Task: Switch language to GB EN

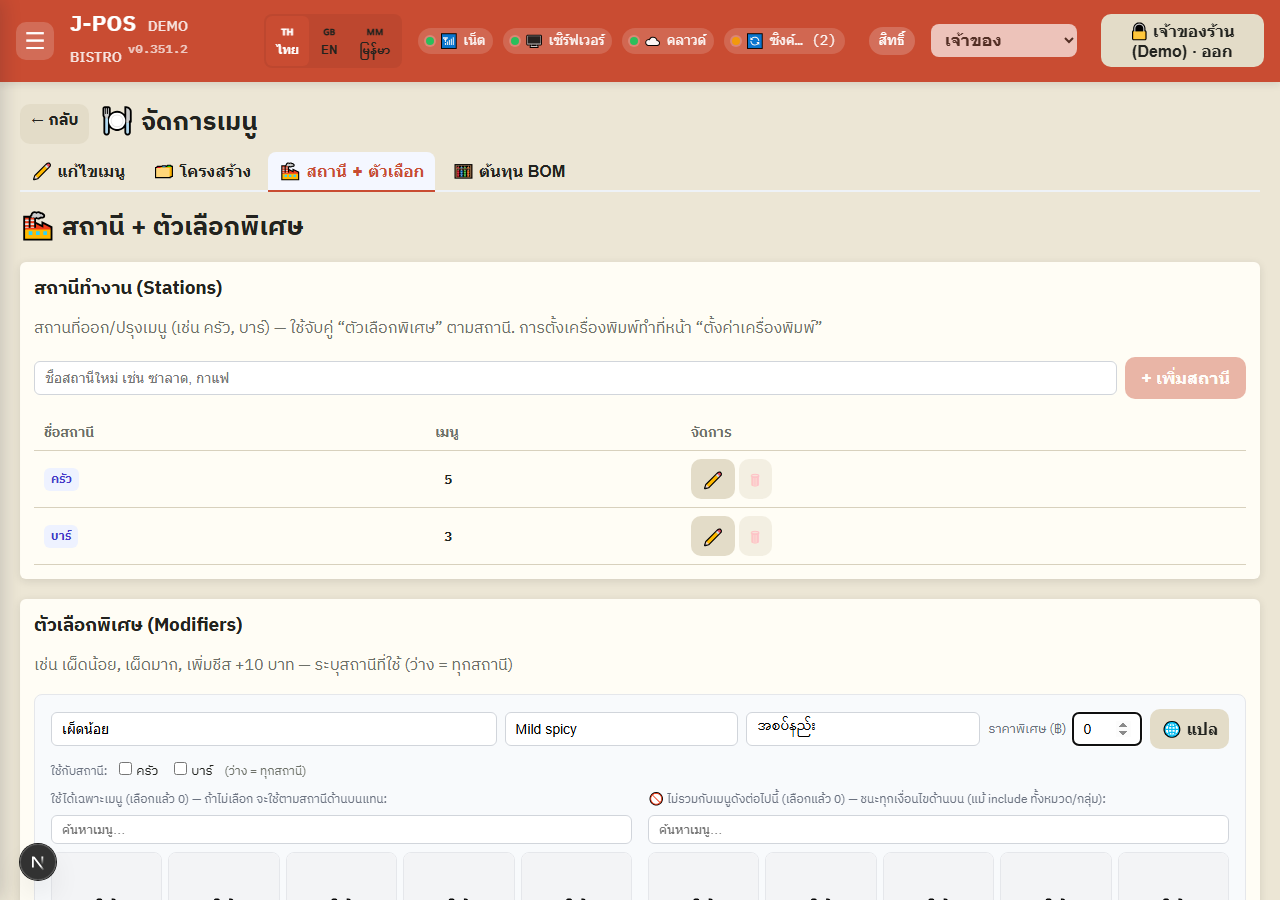Action: tap(329, 41)
